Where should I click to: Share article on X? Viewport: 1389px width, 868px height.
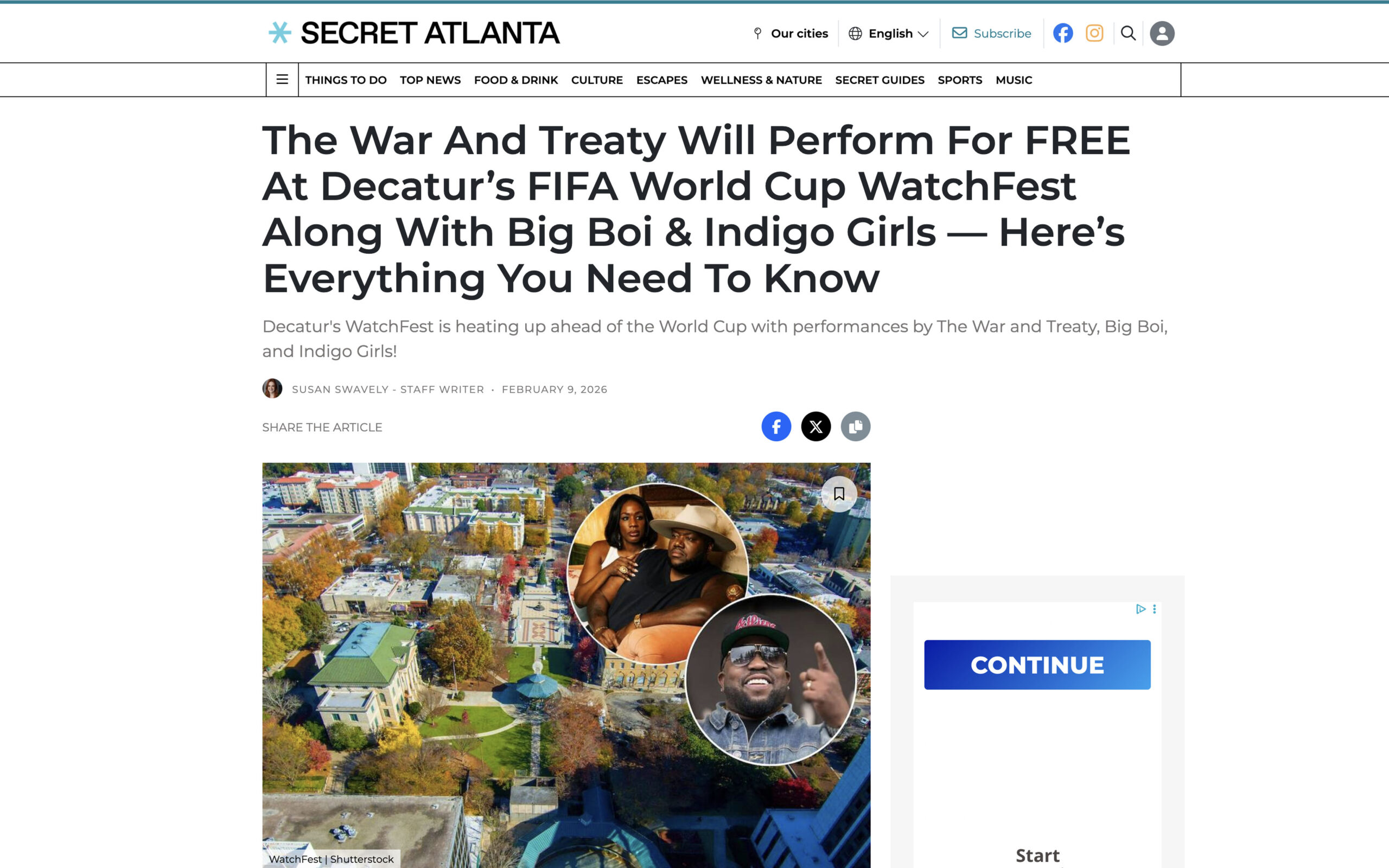[x=815, y=426]
